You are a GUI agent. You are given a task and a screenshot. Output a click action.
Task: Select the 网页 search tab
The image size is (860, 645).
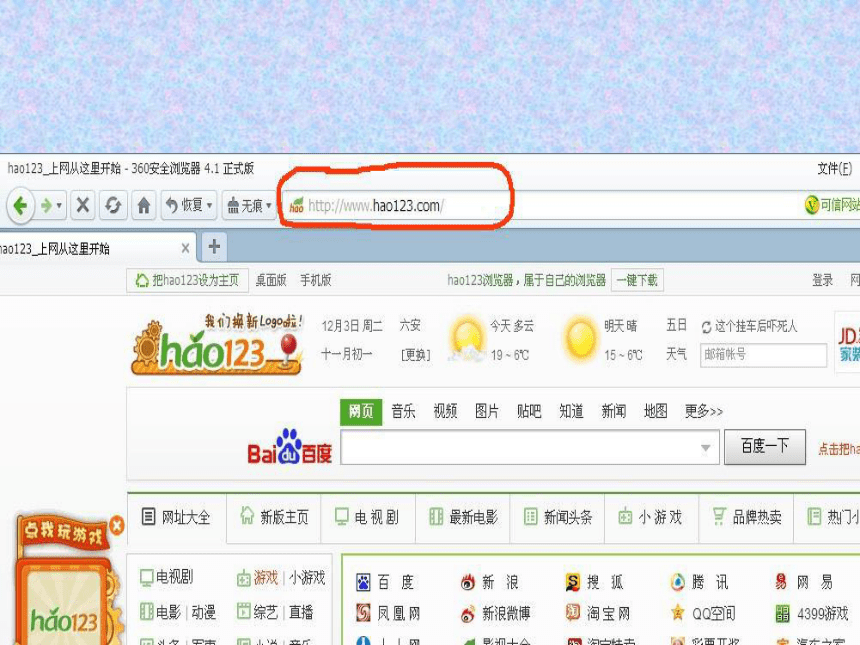[361, 411]
